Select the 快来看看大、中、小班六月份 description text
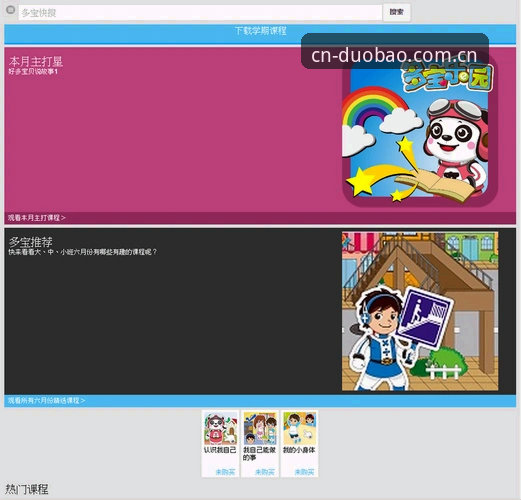Screen dimensions: 521x500 pos(82,252)
